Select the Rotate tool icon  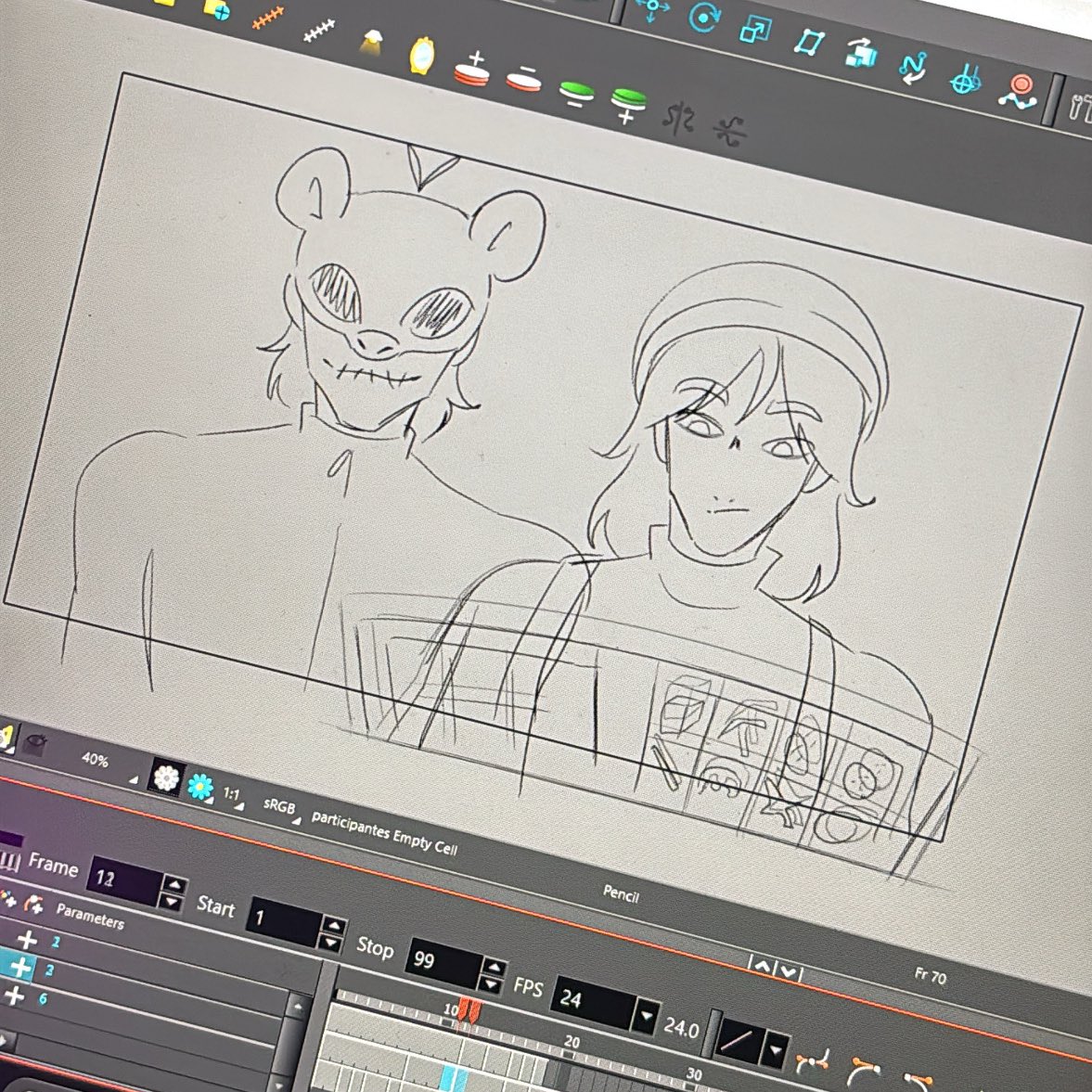click(x=703, y=17)
